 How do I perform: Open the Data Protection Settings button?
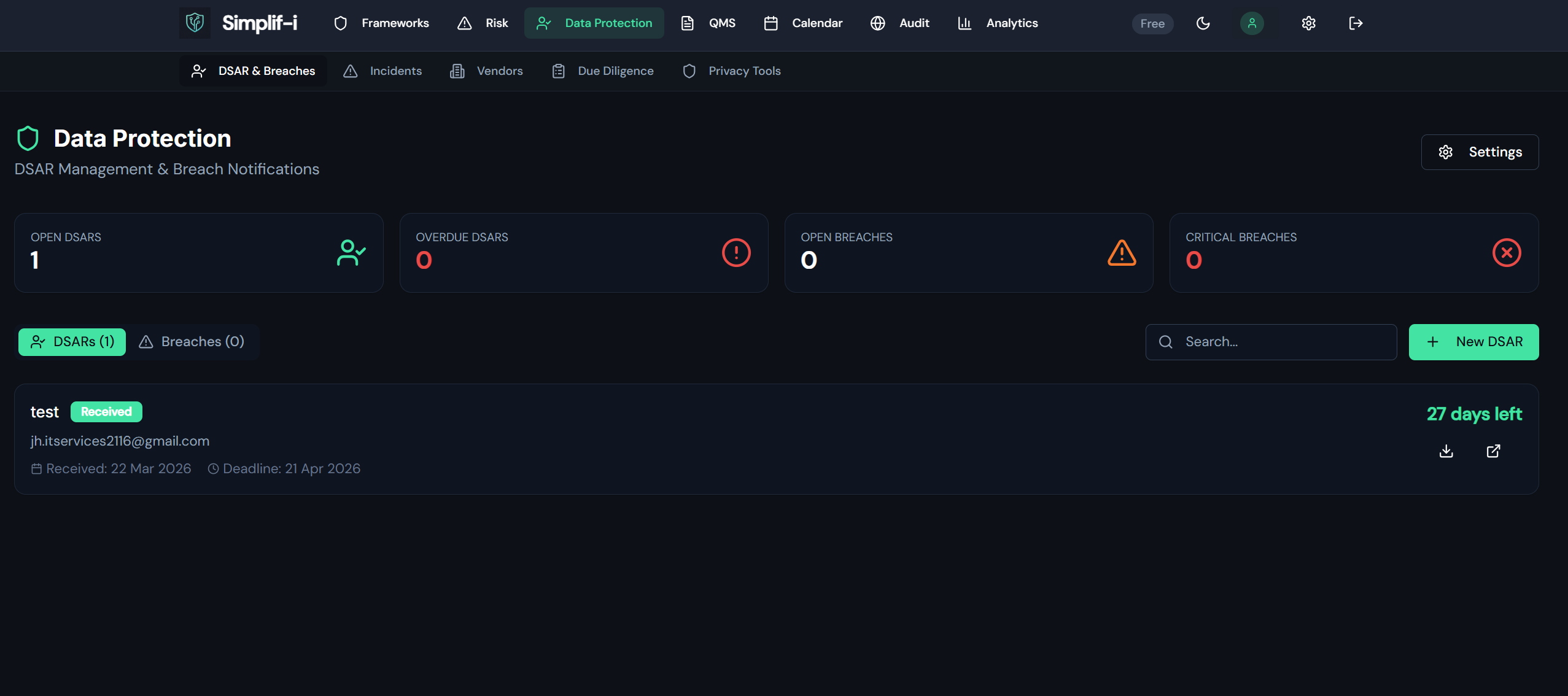pos(1479,152)
